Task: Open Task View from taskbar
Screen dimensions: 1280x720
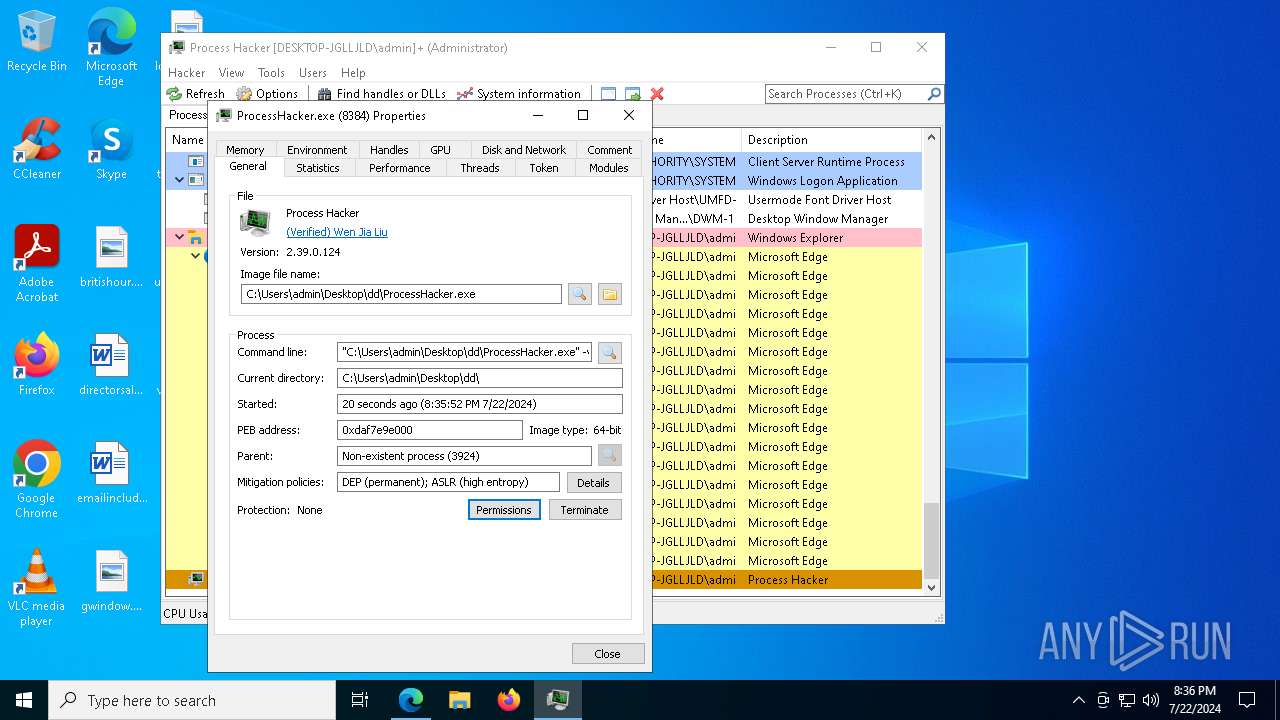Action: pyautogui.click(x=360, y=700)
